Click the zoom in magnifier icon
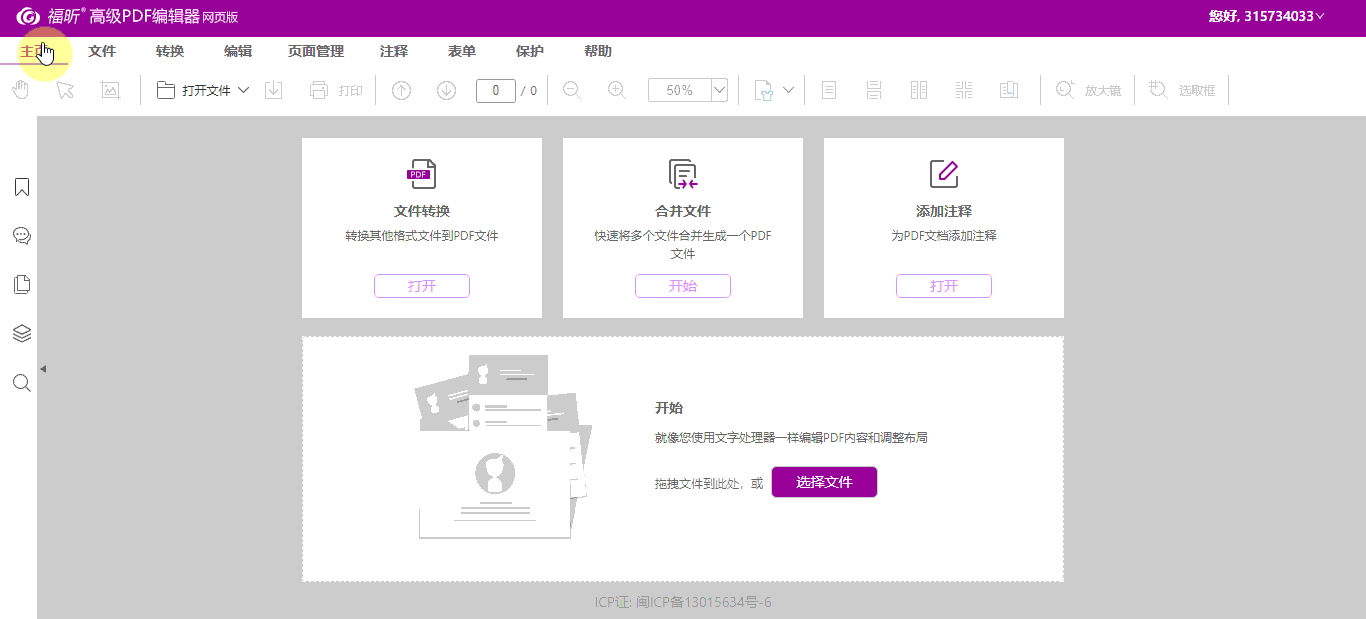1366x619 pixels. [x=617, y=90]
